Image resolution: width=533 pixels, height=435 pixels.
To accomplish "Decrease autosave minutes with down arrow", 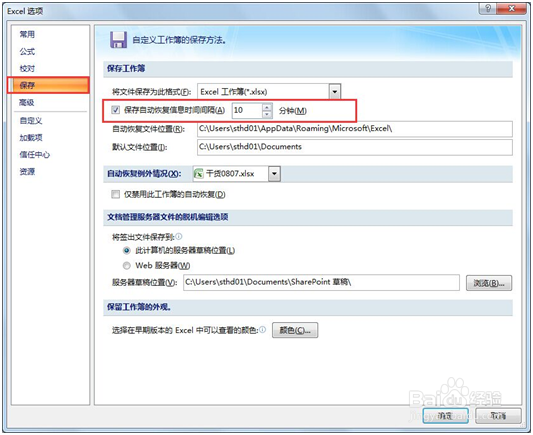I will 267,114.
